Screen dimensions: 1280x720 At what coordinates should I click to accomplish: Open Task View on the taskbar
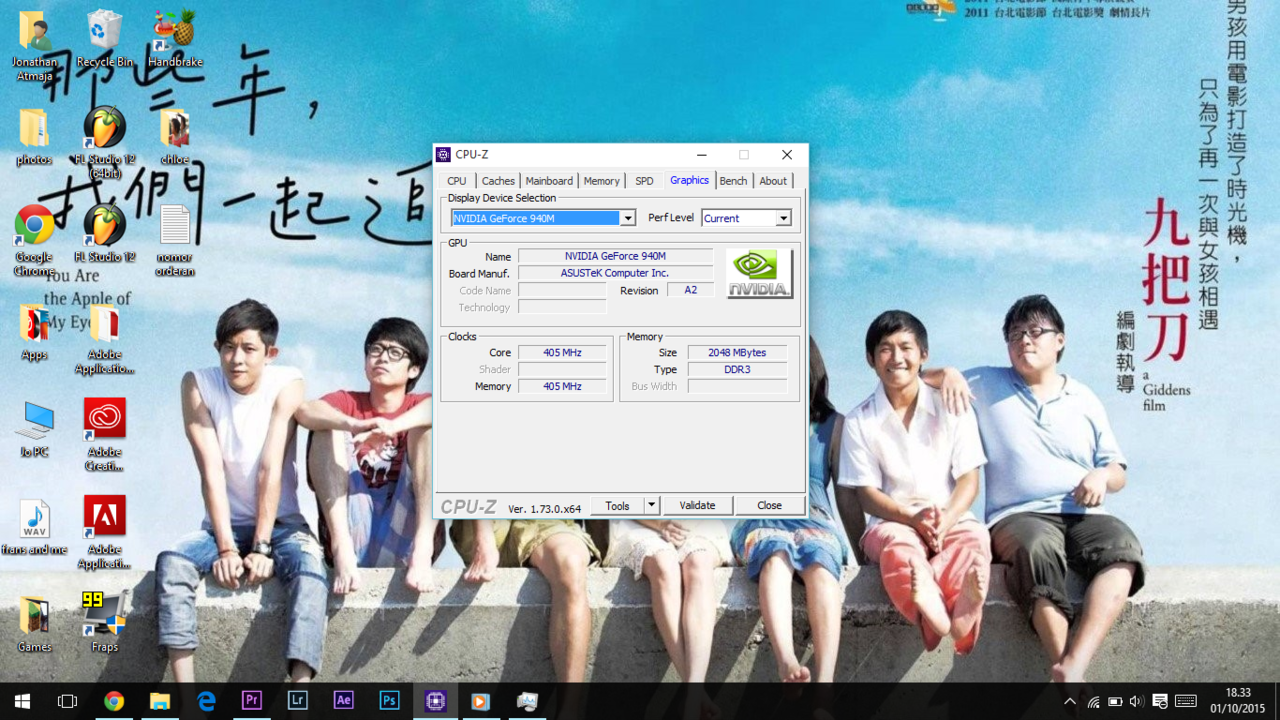tap(67, 701)
